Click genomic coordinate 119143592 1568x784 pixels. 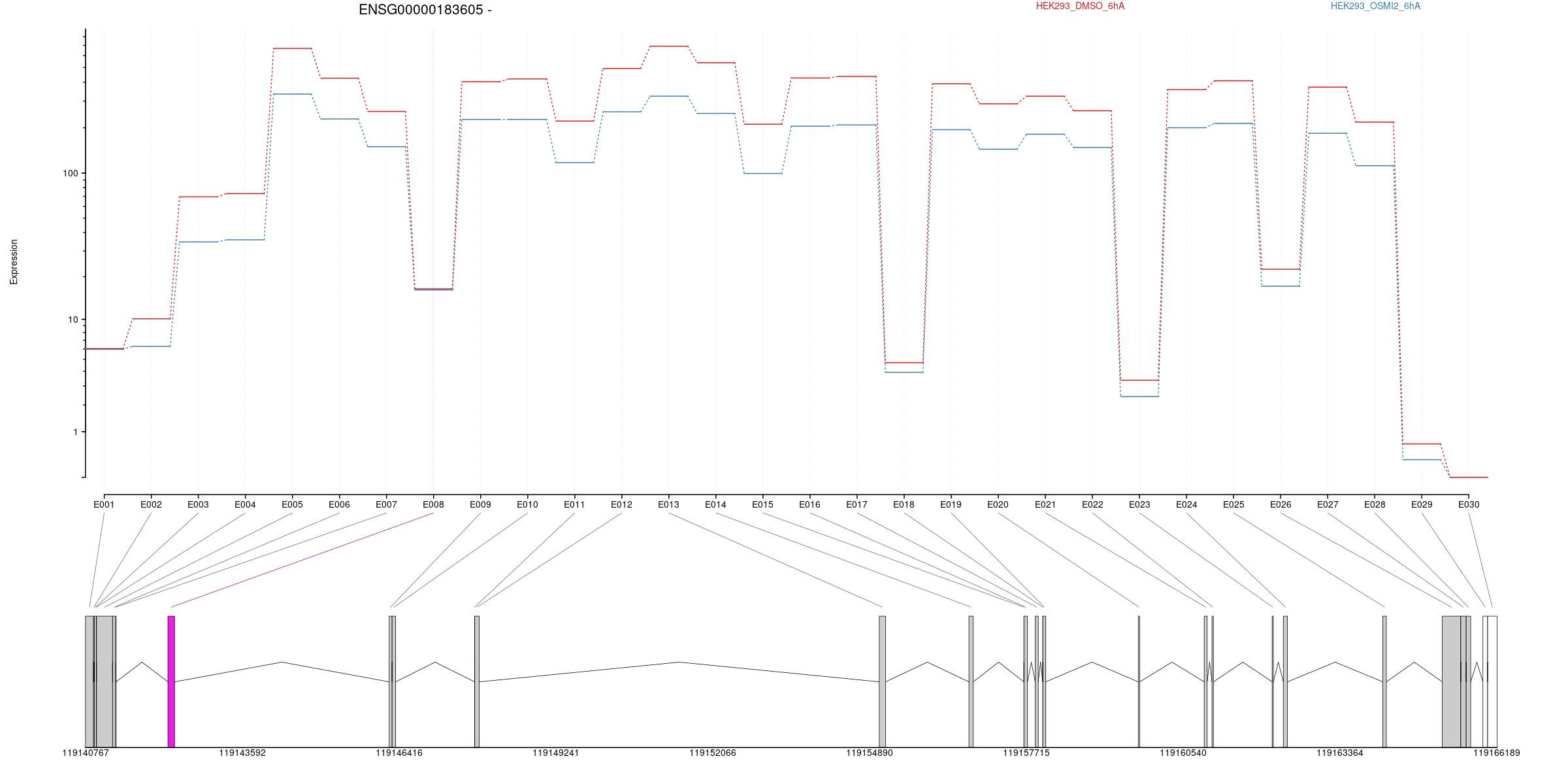(242, 753)
